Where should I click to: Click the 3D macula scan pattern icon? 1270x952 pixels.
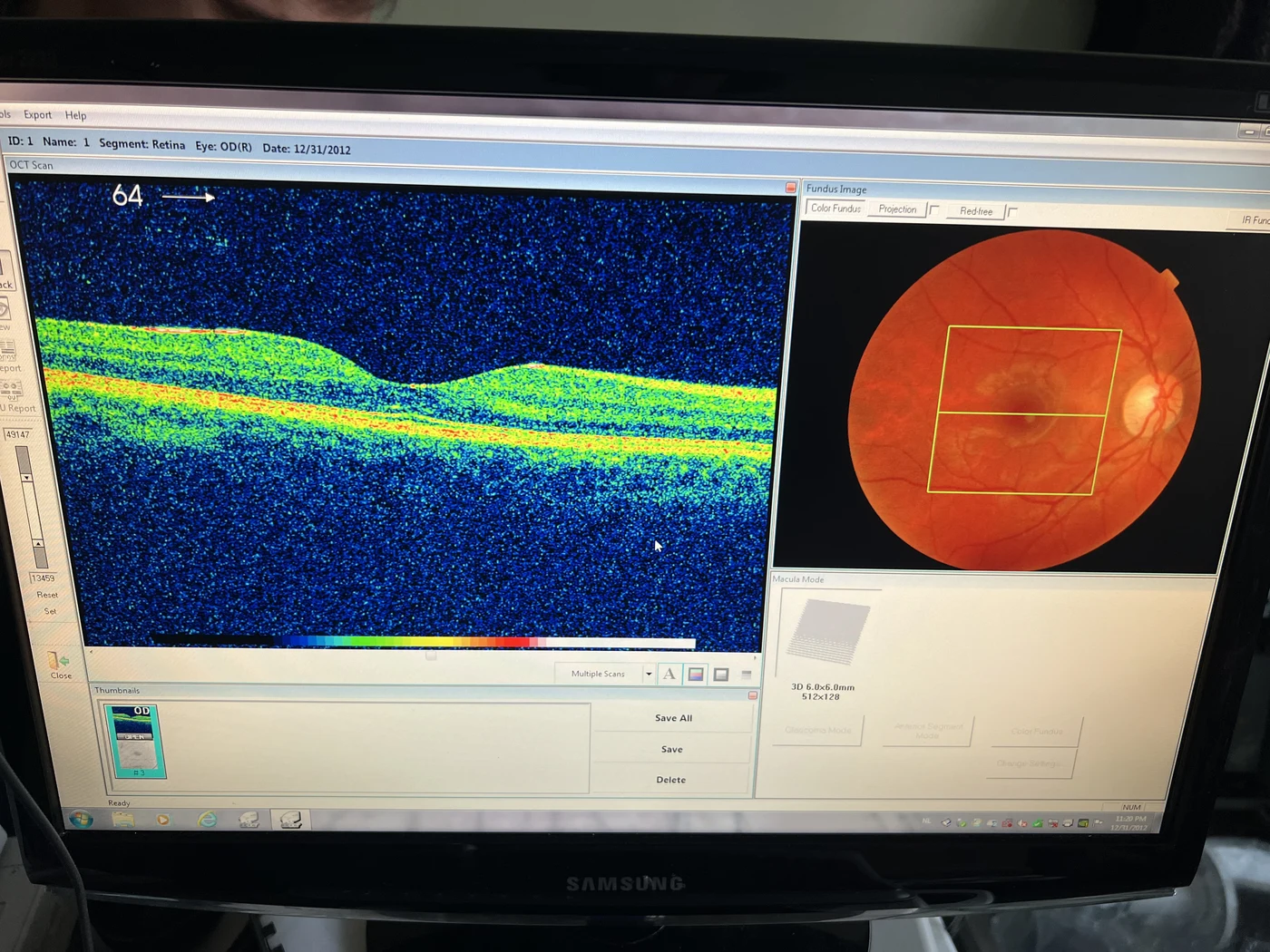827,631
